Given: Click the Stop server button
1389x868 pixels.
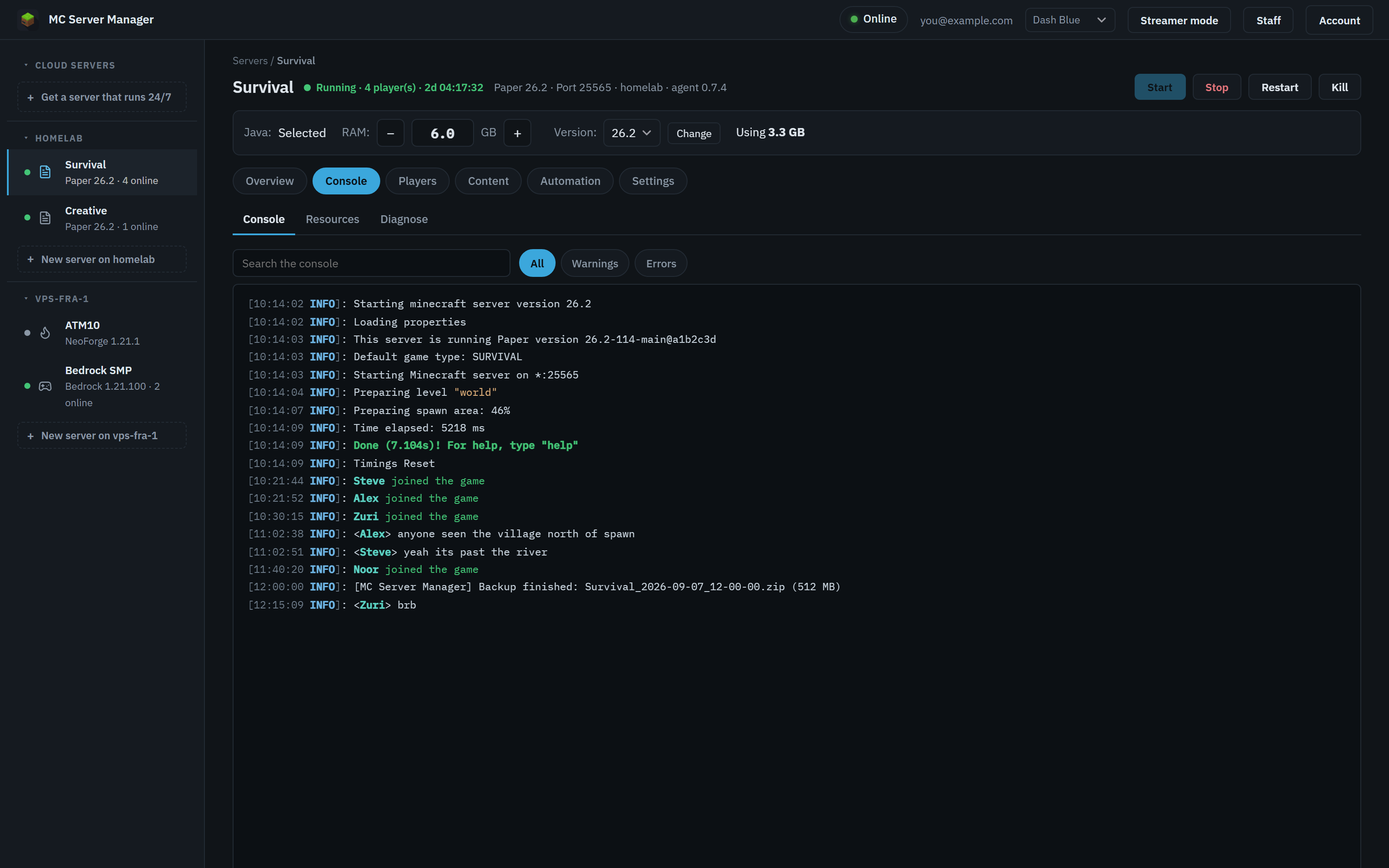Looking at the screenshot, I should tap(1216, 87).
